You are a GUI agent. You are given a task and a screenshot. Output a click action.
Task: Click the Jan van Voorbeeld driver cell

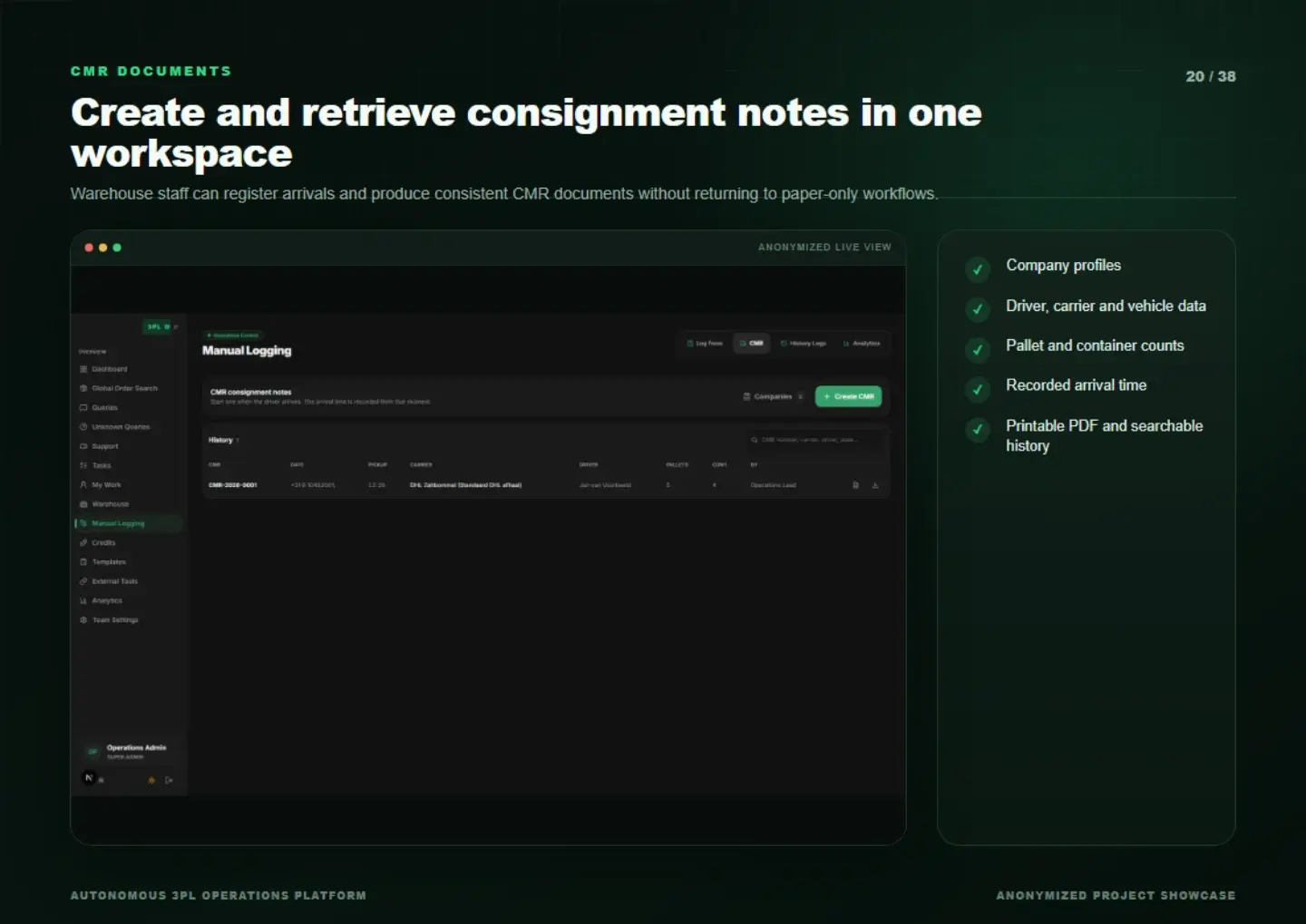pyautogui.click(x=605, y=485)
